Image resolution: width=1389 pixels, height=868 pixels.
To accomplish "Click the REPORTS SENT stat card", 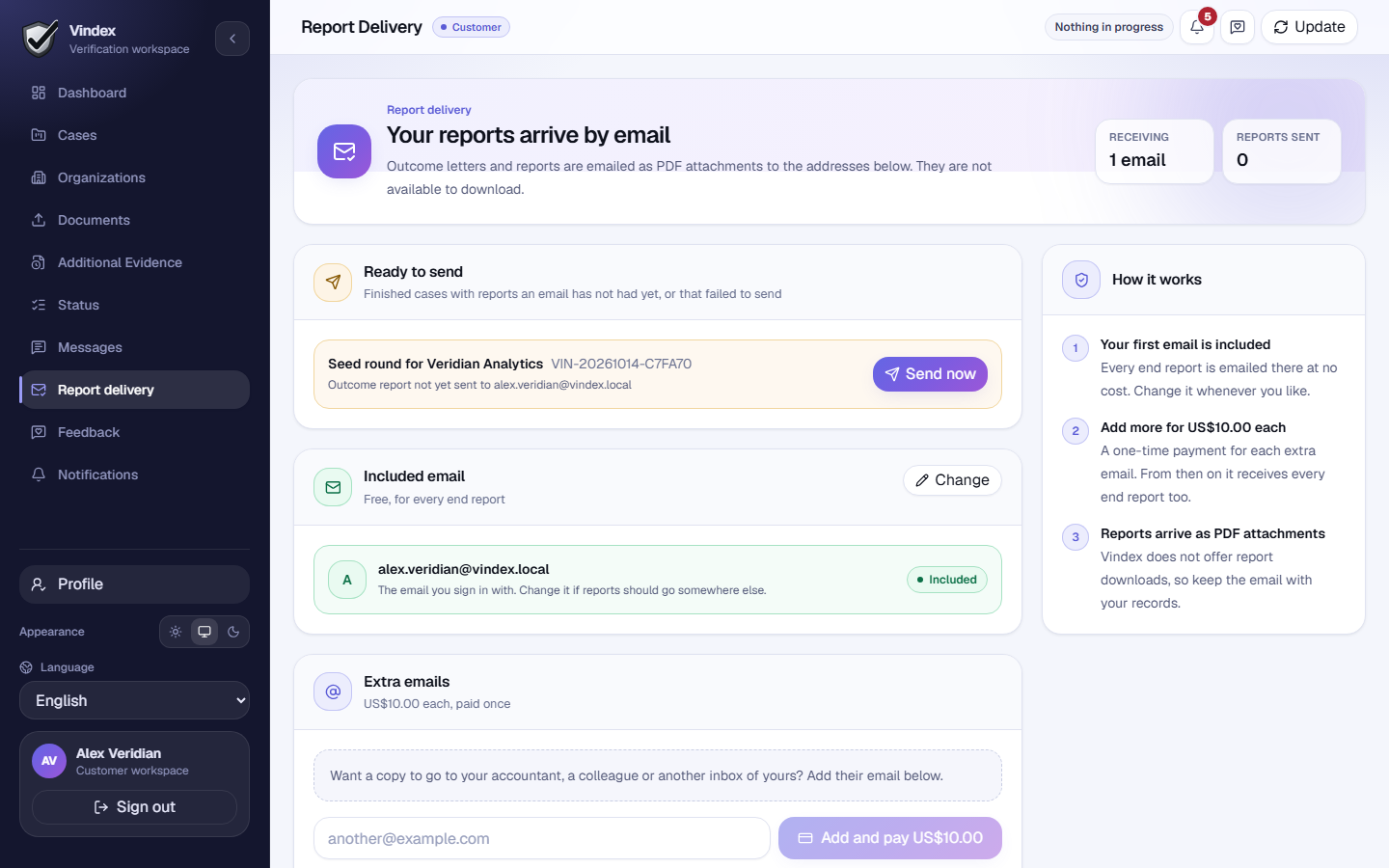I will [1282, 151].
